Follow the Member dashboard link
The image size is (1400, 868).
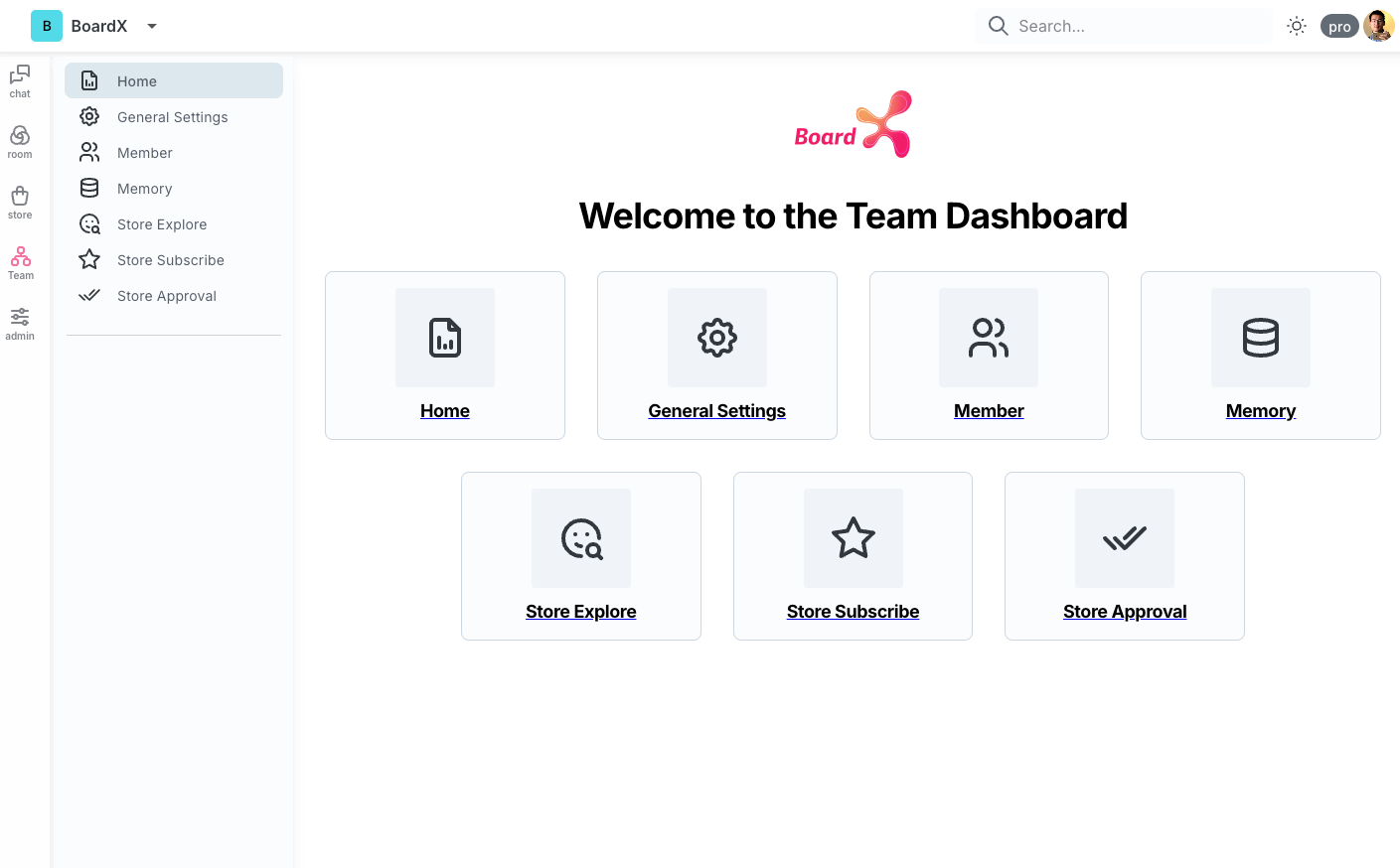tap(989, 411)
